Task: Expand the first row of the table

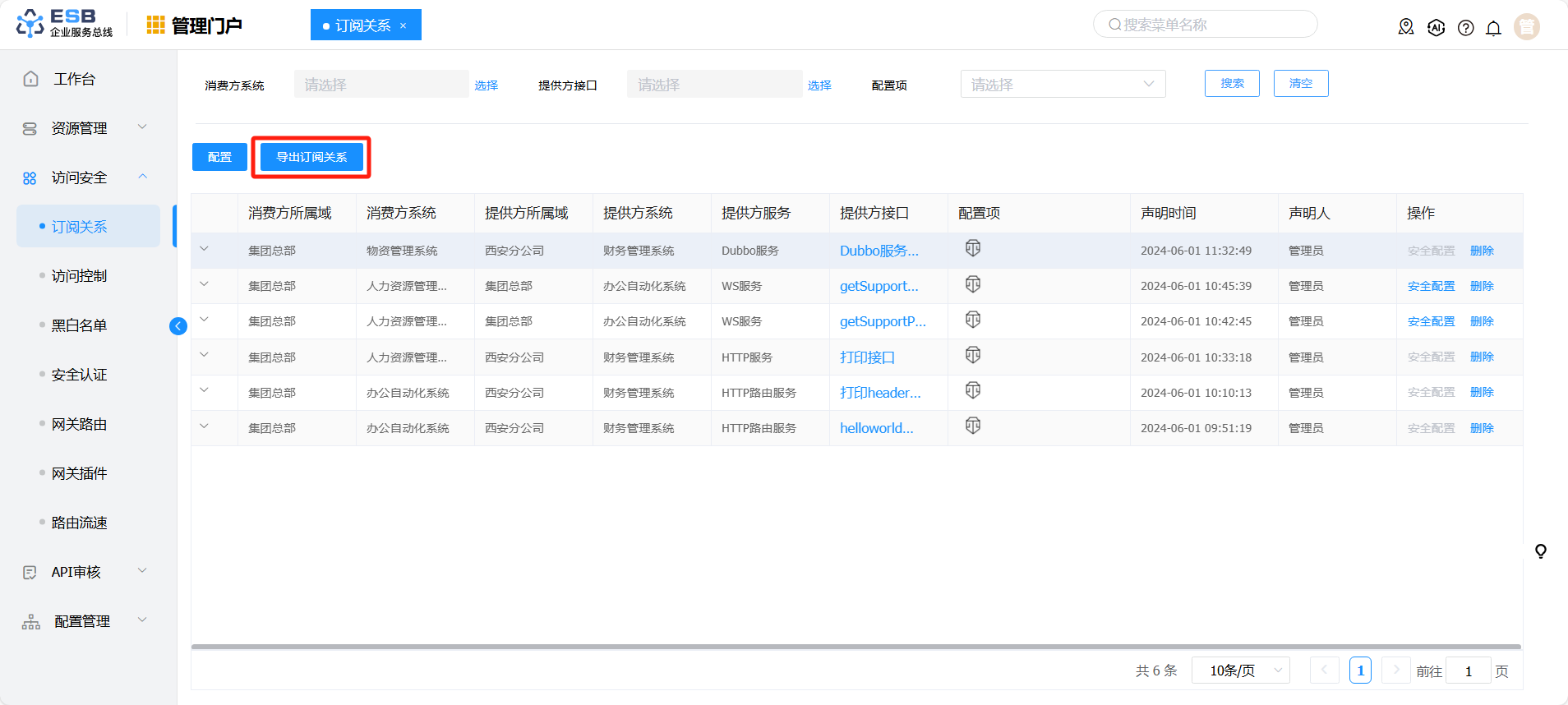Action: click(x=204, y=249)
